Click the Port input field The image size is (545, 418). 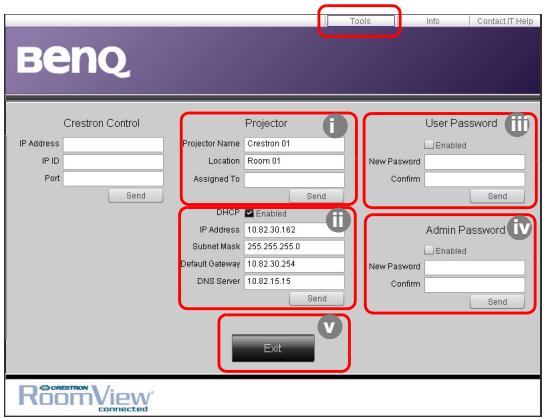click(113, 179)
